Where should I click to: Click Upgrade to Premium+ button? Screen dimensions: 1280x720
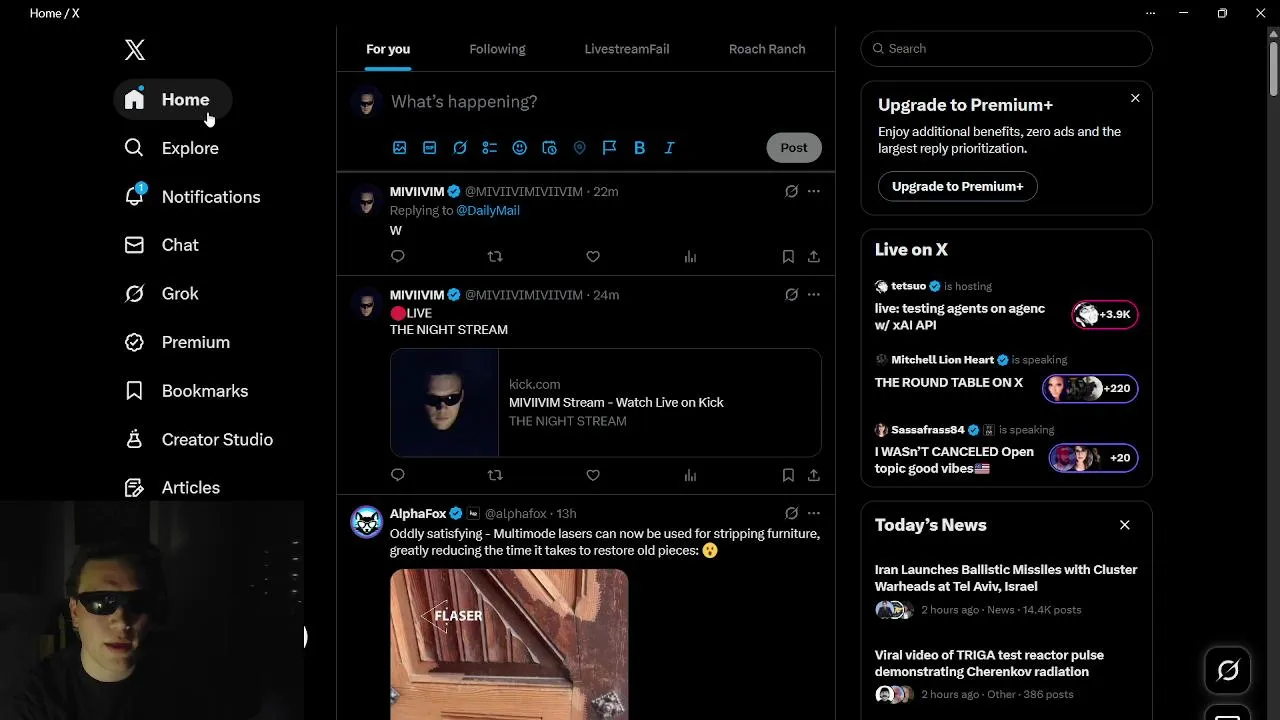pyautogui.click(x=958, y=186)
